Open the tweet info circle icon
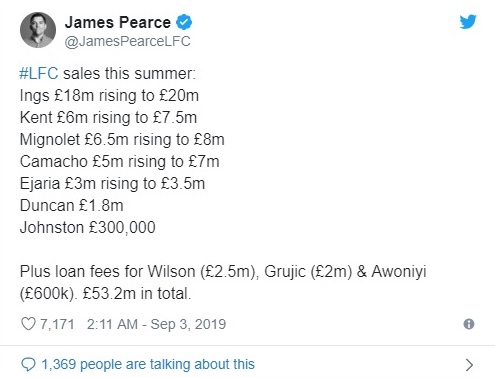The image size is (495, 378). point(469,324)
